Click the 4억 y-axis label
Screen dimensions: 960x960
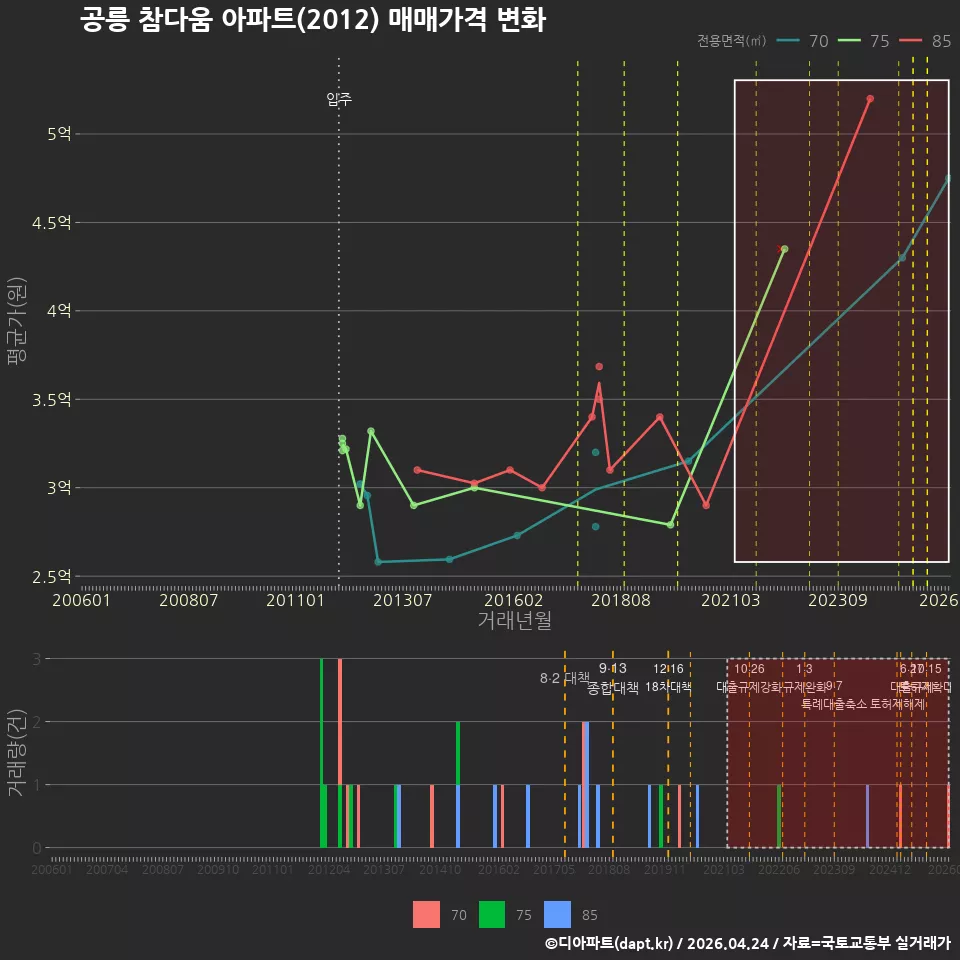[59, 310]
